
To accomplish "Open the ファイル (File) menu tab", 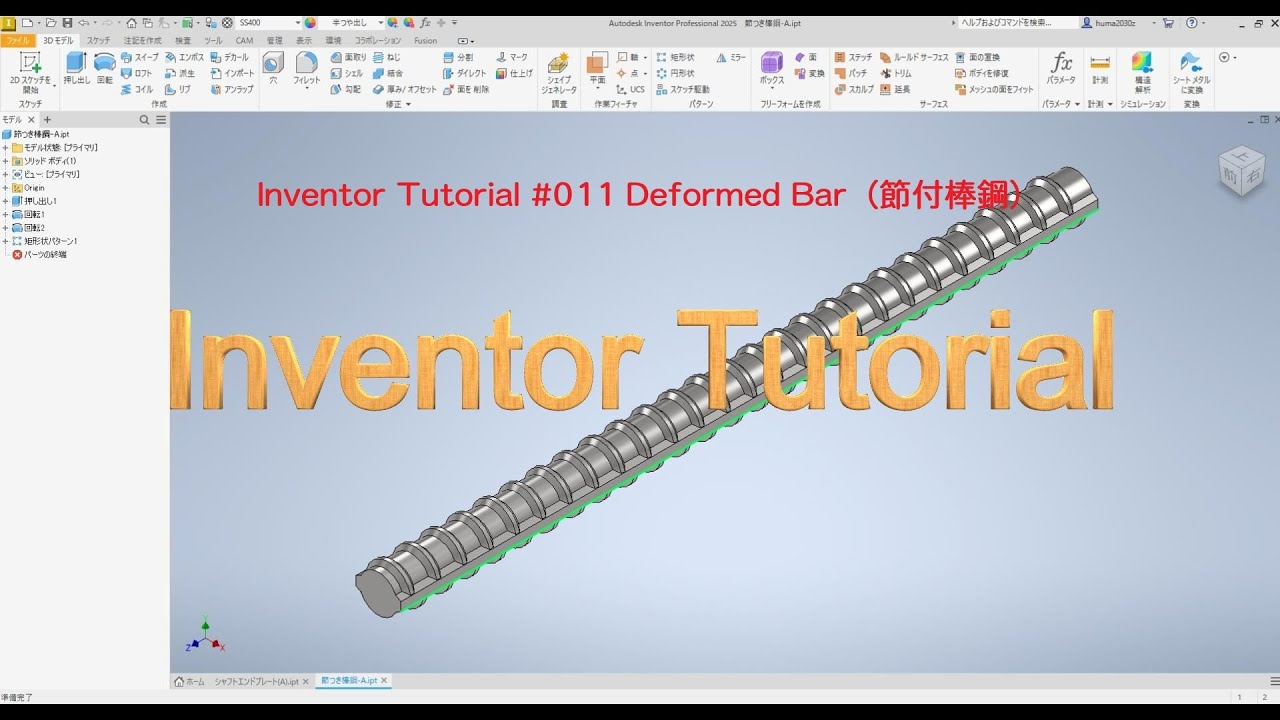I will point(18,41).
